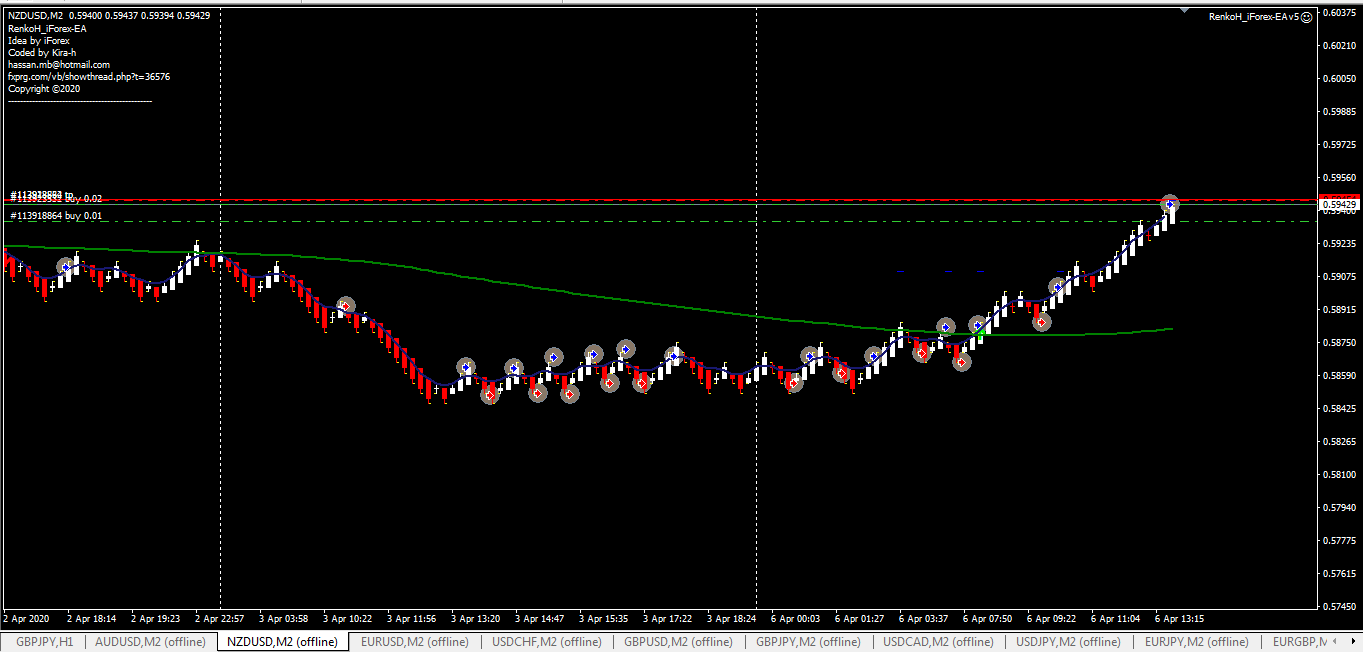Switch to USDCHF,M2 (offline) tab
1363x653 pixels.
coord(547,642)
